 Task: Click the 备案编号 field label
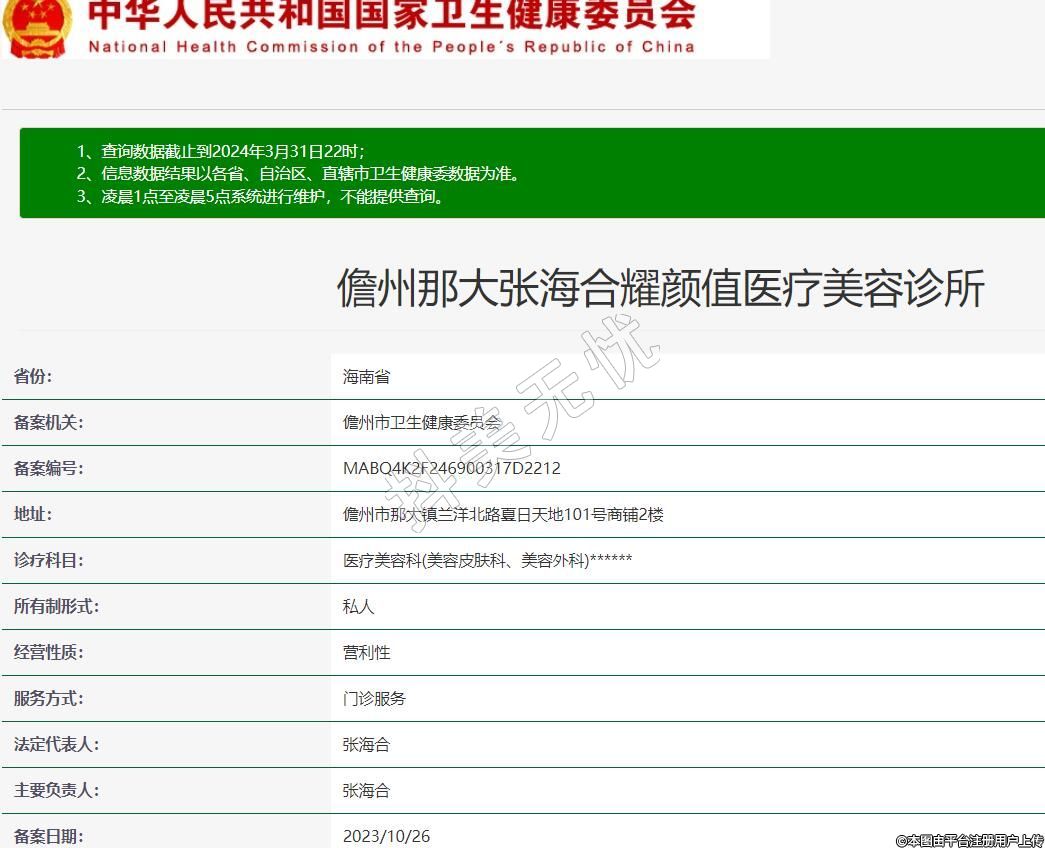tap(48, 469)
